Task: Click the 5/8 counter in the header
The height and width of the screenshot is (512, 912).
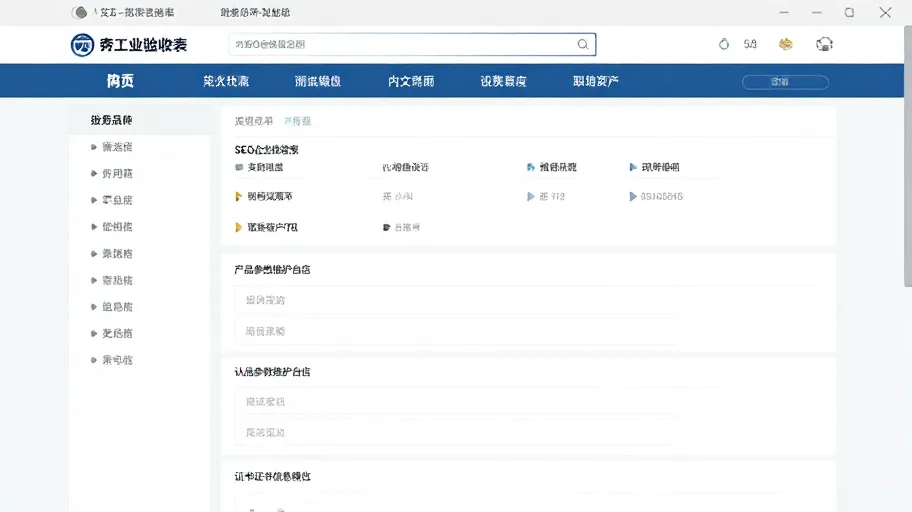Action: (x=750, y=44)
